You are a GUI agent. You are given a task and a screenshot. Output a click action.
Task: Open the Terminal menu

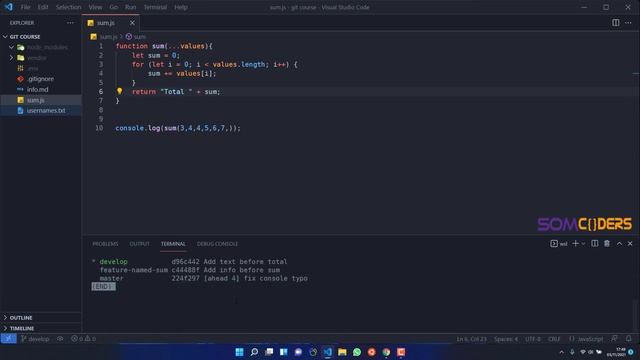click(155, 7)
